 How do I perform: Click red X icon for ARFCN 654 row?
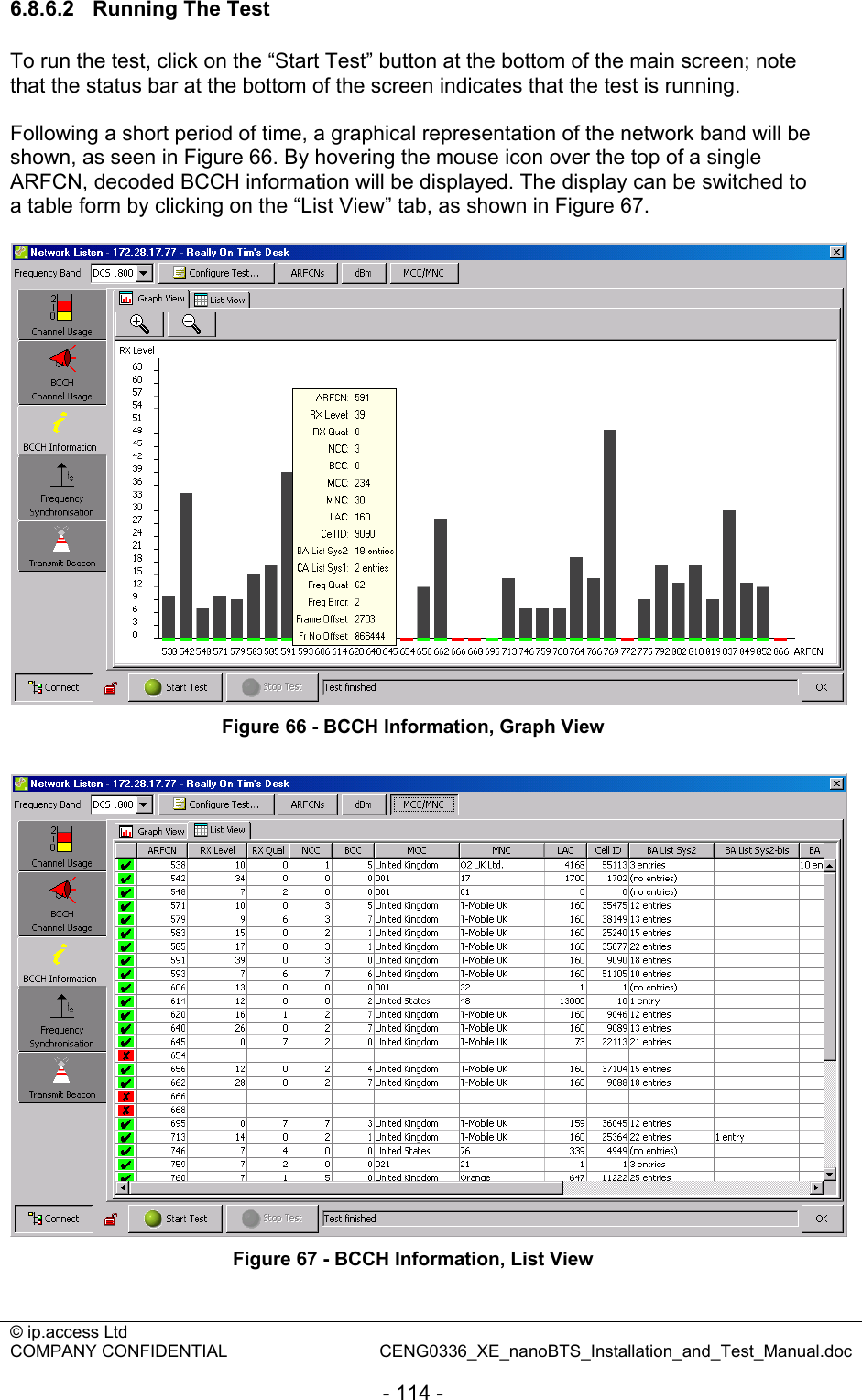[x=126, y=1055]
